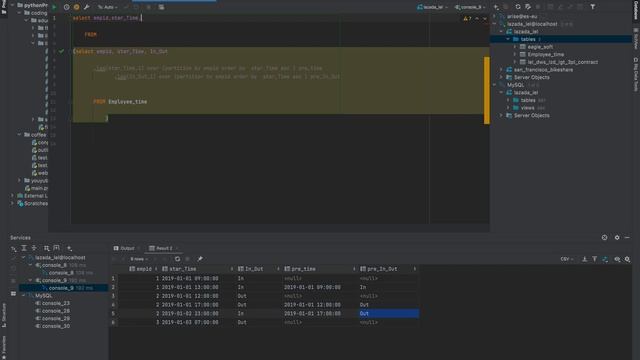Expand the last Server Objects node
The height and width of the screenshot is (360, 640).
tap(502, 116)
